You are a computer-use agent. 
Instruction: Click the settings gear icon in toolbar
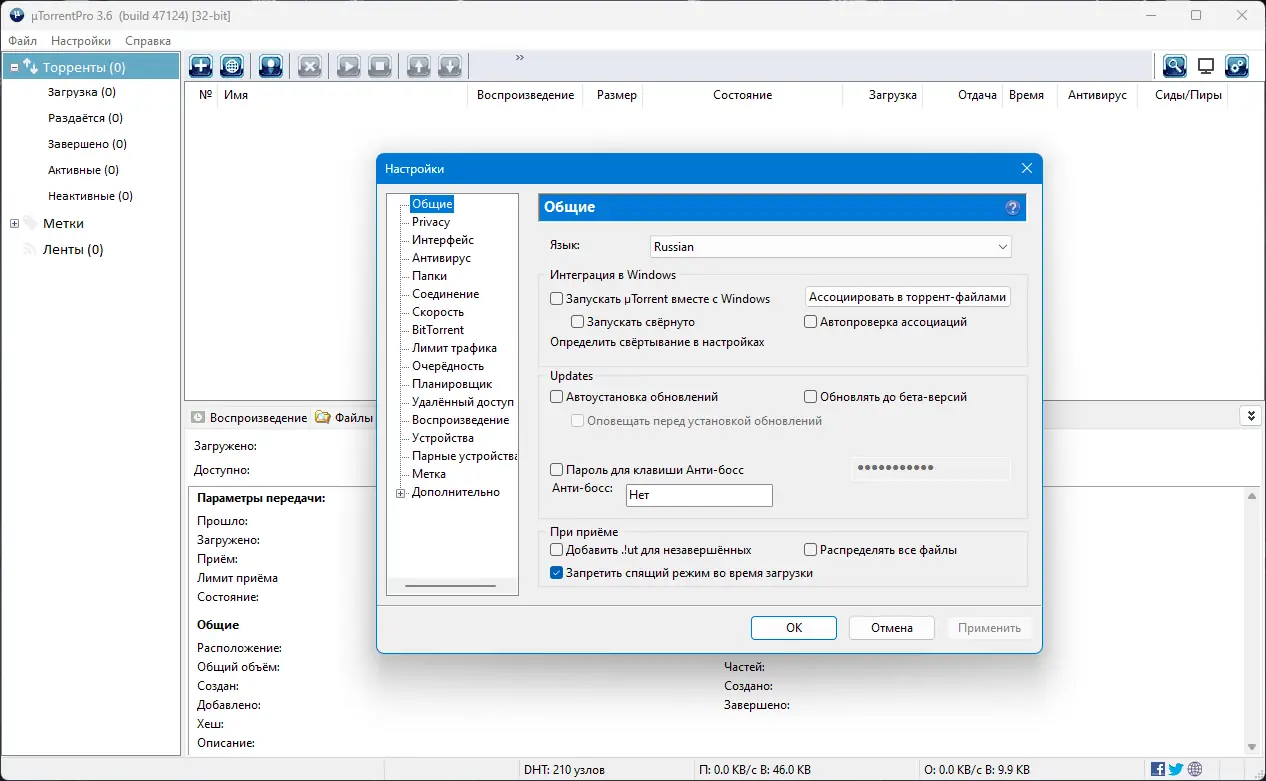[x=1237, y=66]
